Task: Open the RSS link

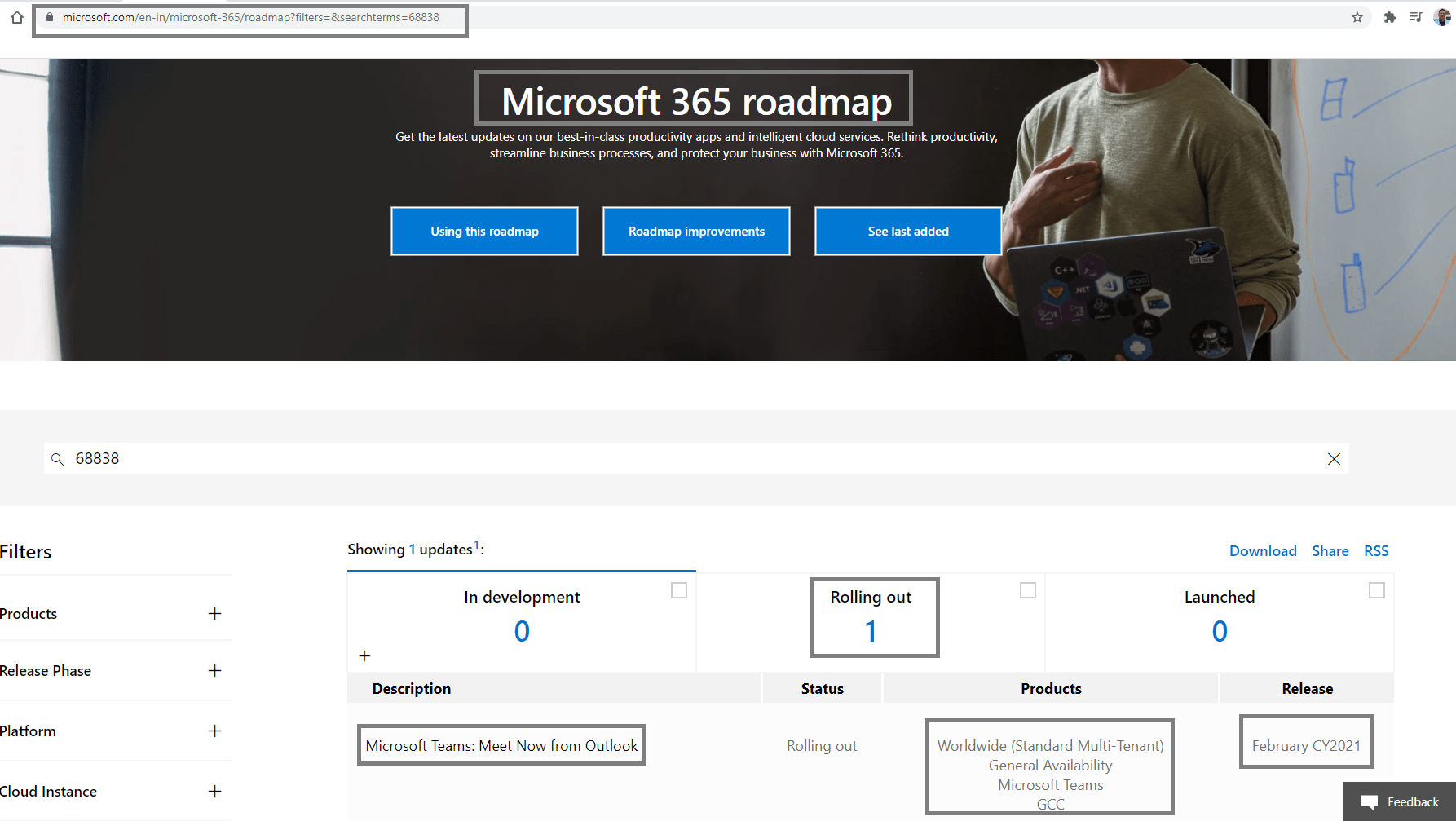Action: (x=1376, y=551)
